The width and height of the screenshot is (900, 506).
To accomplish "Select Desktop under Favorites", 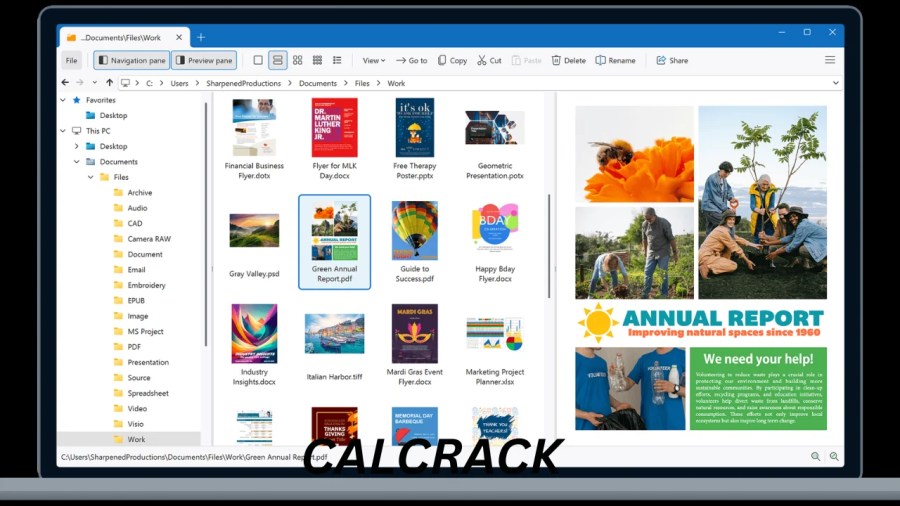I will coord(107,115).
